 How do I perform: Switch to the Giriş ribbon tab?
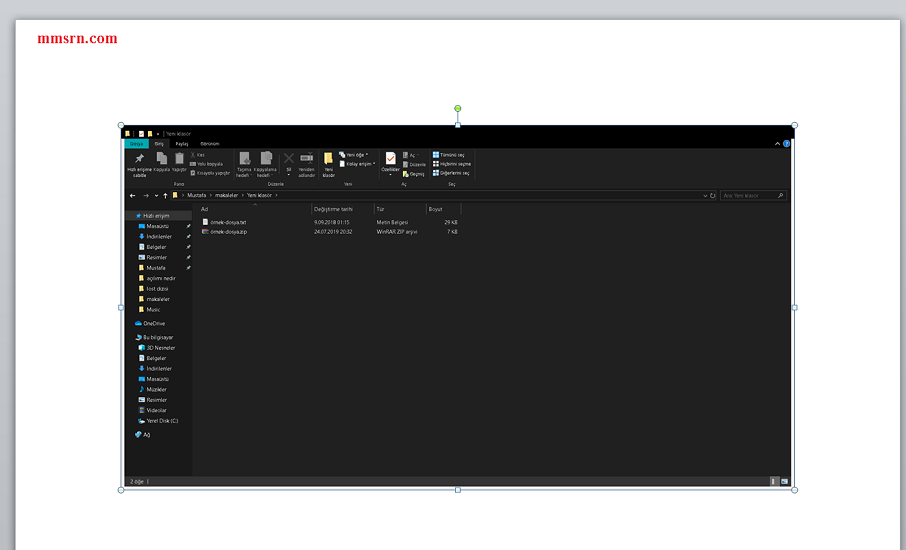point(159,144)
